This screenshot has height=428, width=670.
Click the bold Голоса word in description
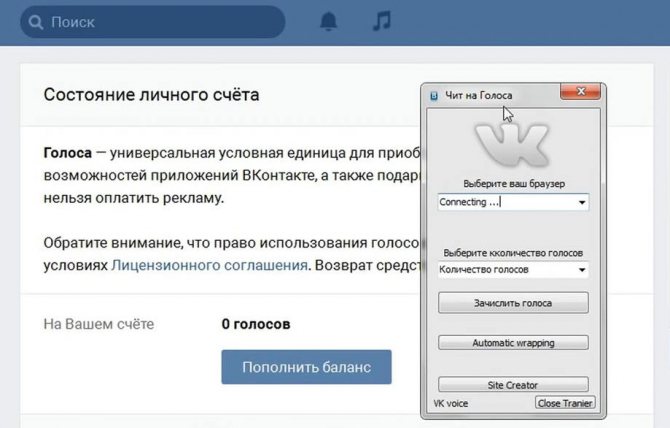coord(68,153)
